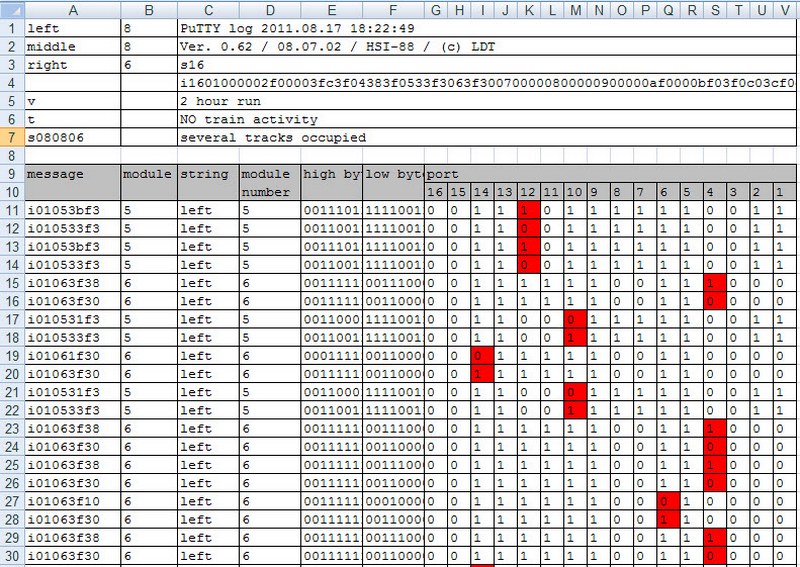Select the row 19 header
Viewport: 800px width, 567px height.
coord(12,355)
